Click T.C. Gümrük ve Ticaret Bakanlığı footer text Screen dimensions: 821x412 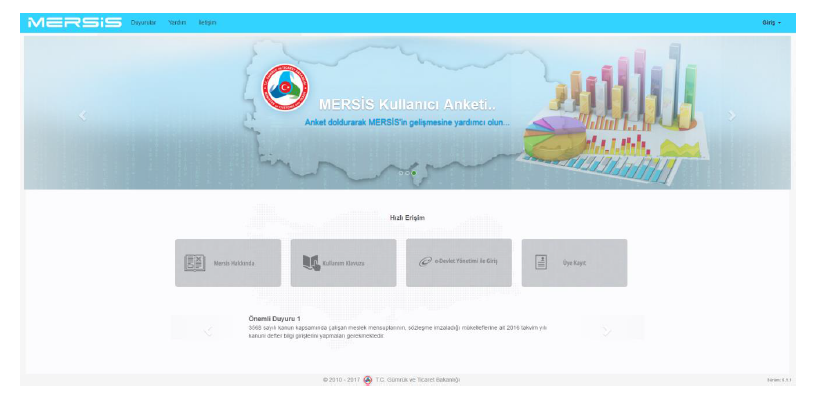[417, 380]
